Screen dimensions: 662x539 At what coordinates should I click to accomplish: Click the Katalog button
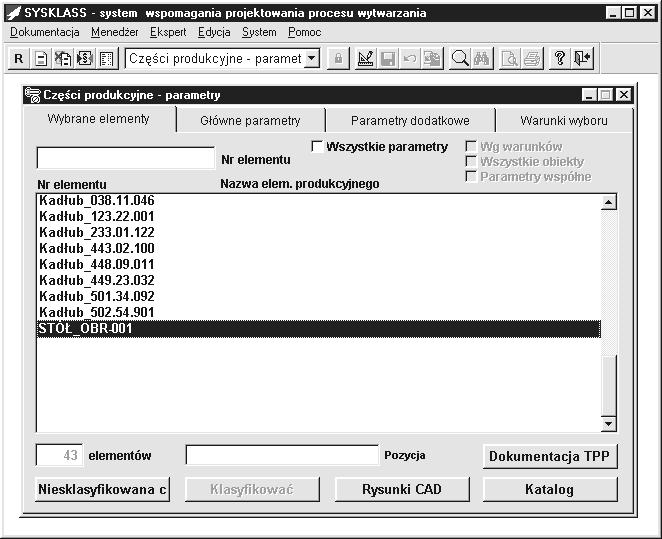(x=550, y=490)
